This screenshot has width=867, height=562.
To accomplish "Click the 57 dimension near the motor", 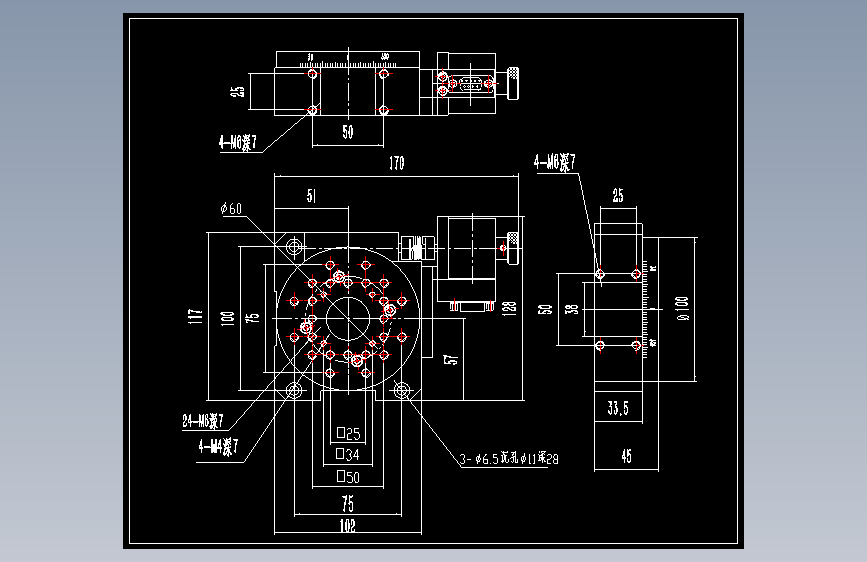I will [x=452, y=360].
